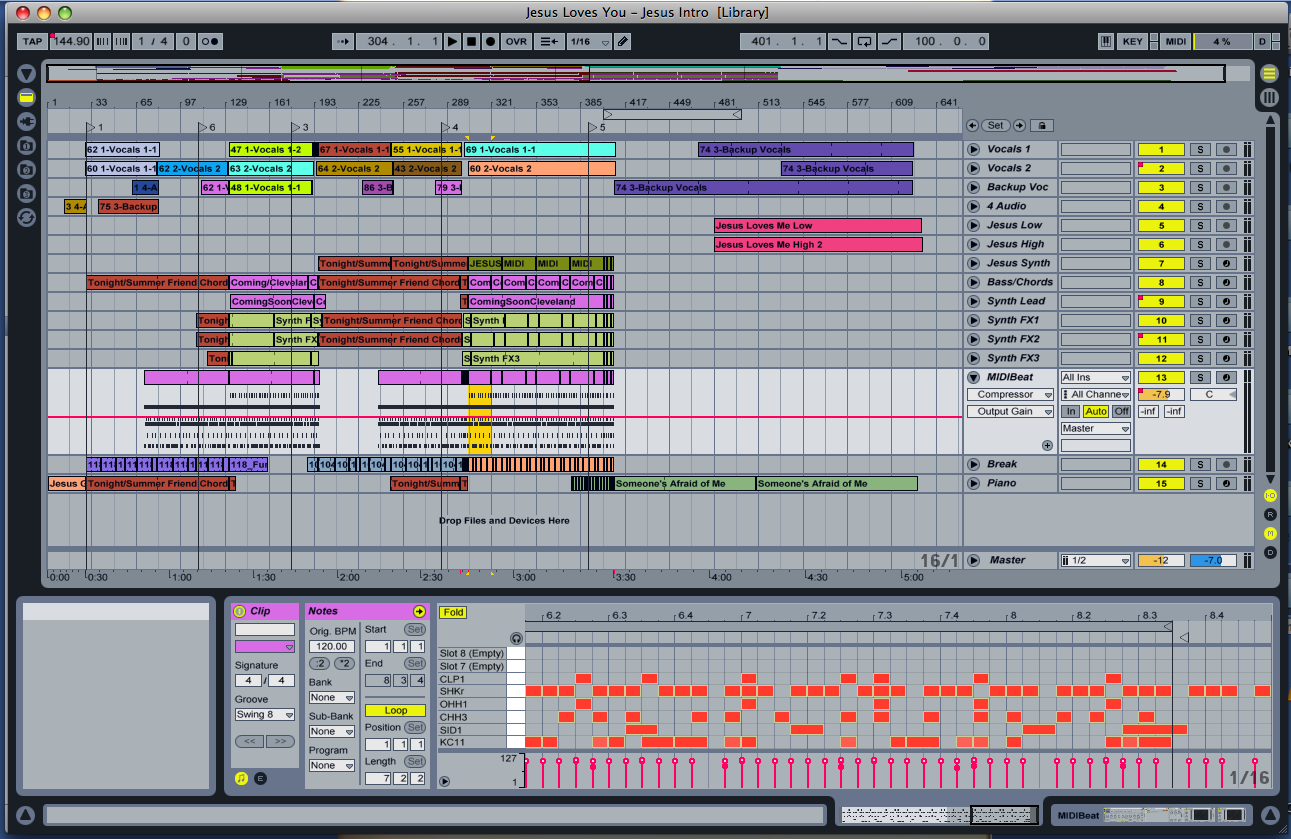Click the lock icon next to Set

[1042, 126]
